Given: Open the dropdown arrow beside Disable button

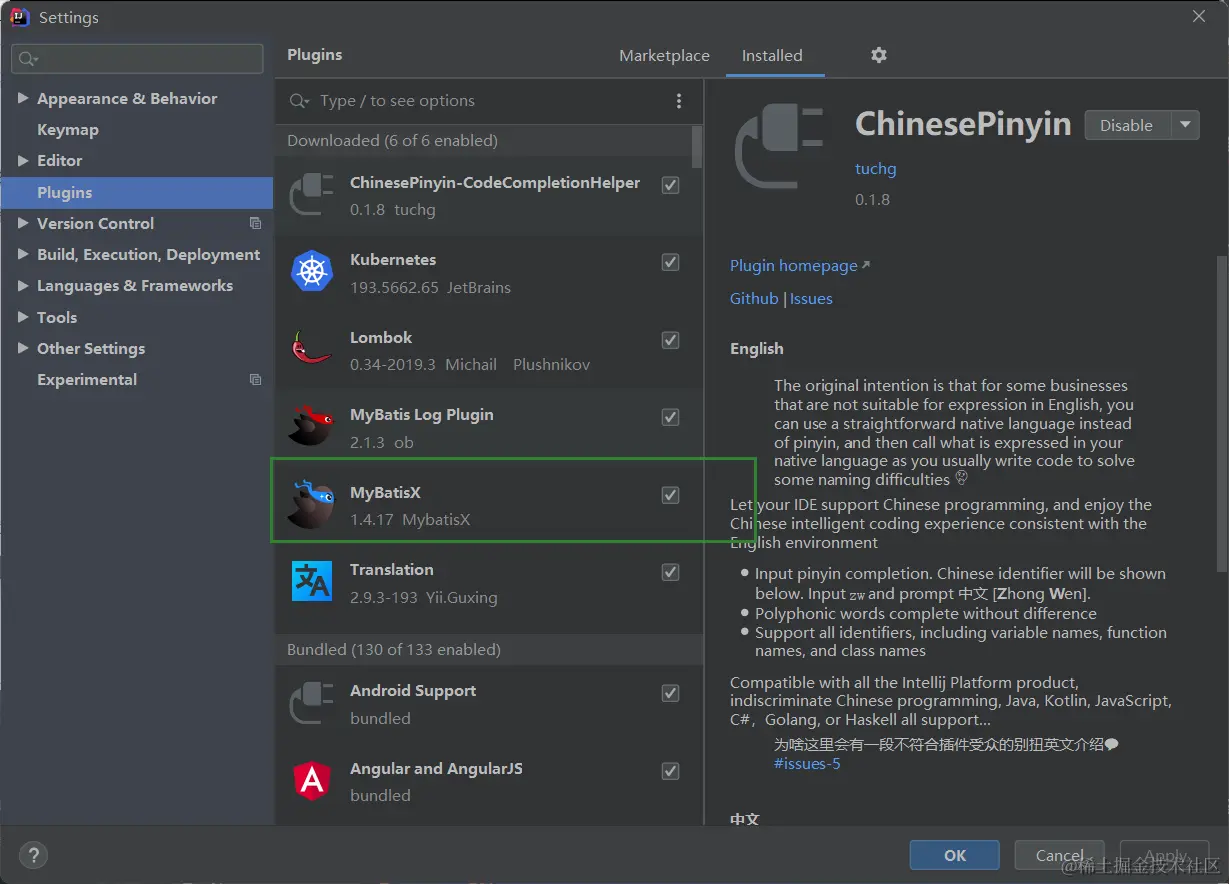Looking at the screenshot, I should point(1185,125).
